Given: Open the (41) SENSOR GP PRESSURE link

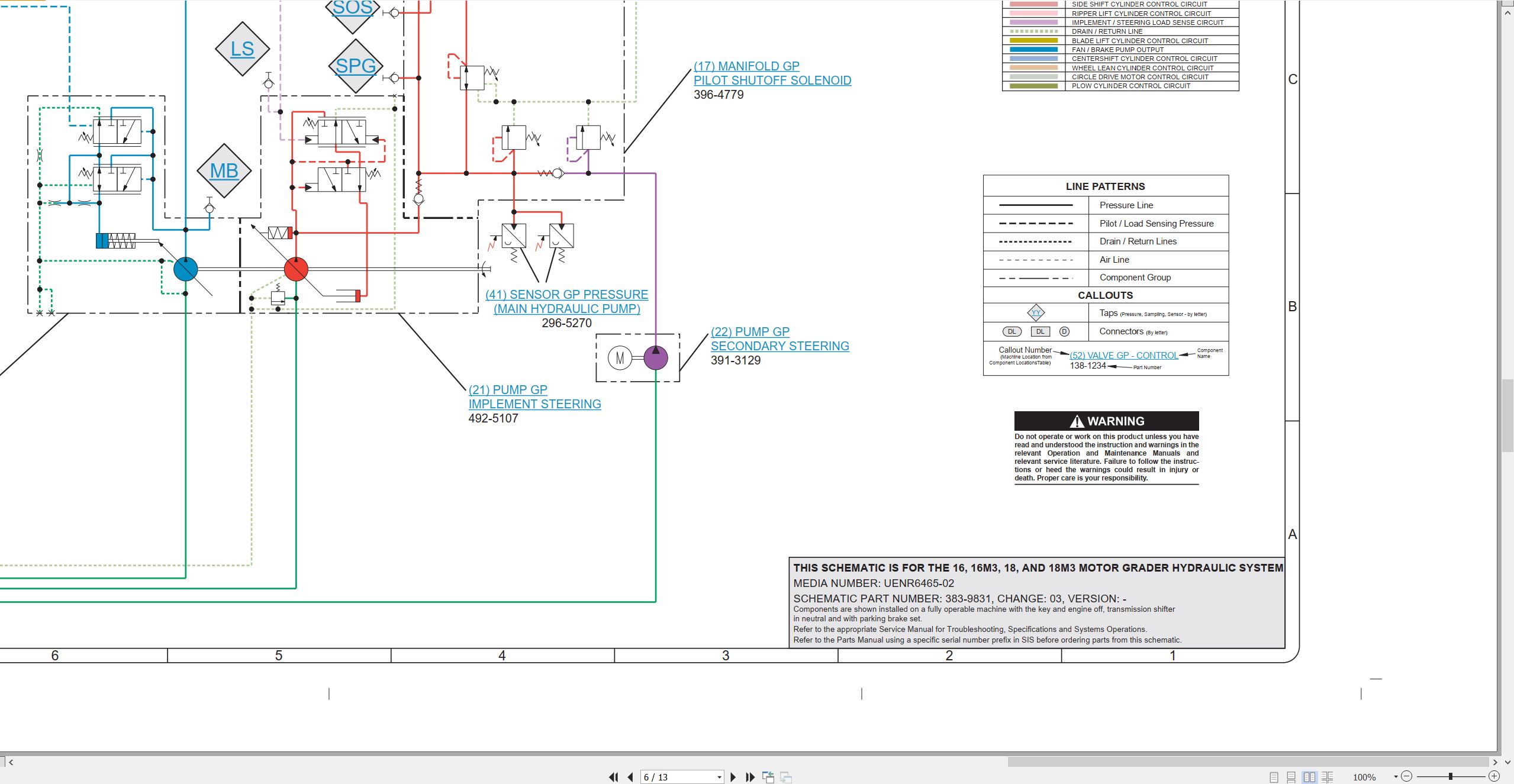Looking at the screenshot, I should (566, 295).
